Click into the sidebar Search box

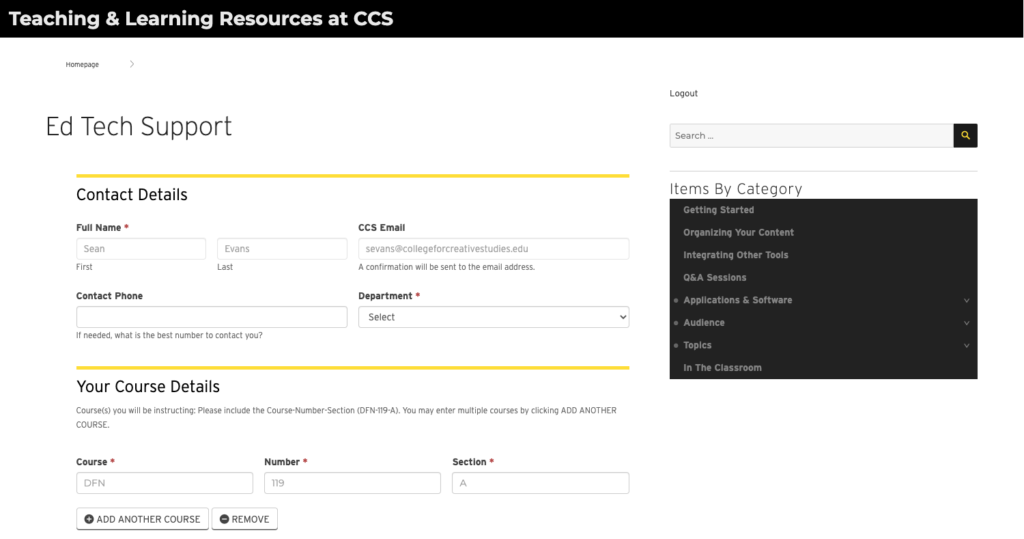810,135
